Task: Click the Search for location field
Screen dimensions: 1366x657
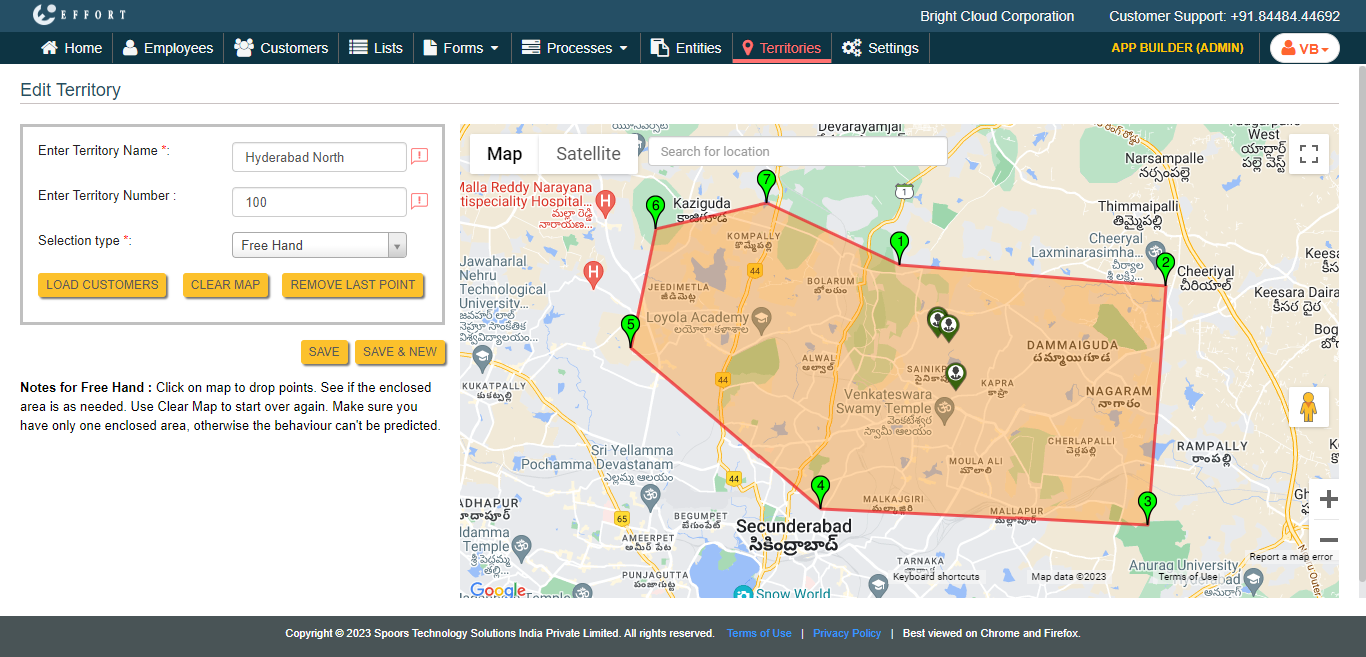Action: point(797,152)
